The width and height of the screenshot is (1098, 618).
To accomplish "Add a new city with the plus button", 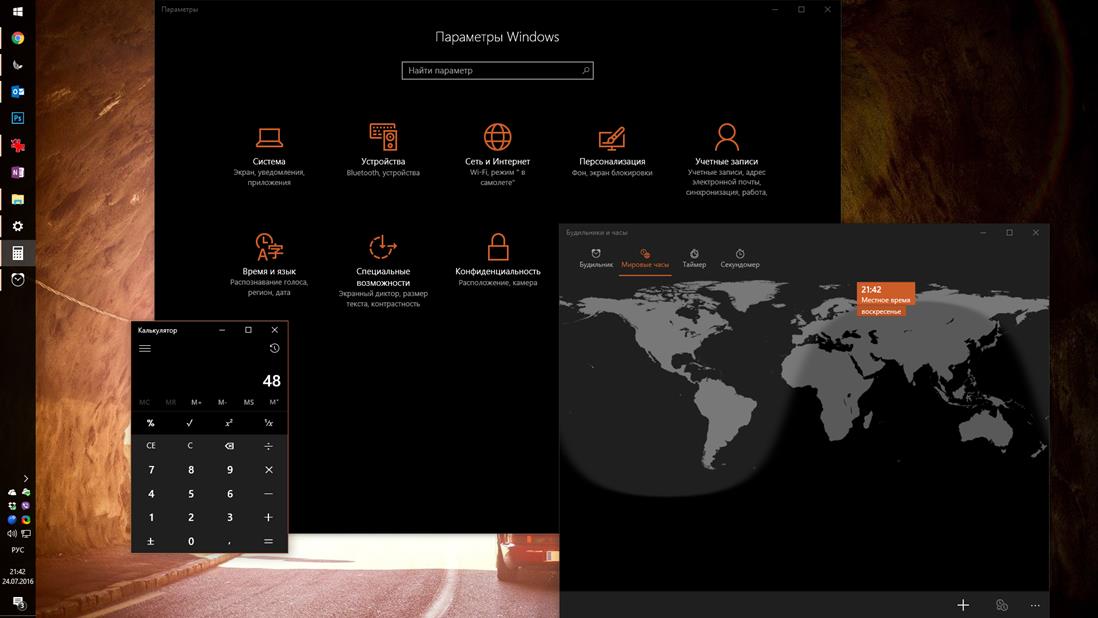I will click(964, 605).
